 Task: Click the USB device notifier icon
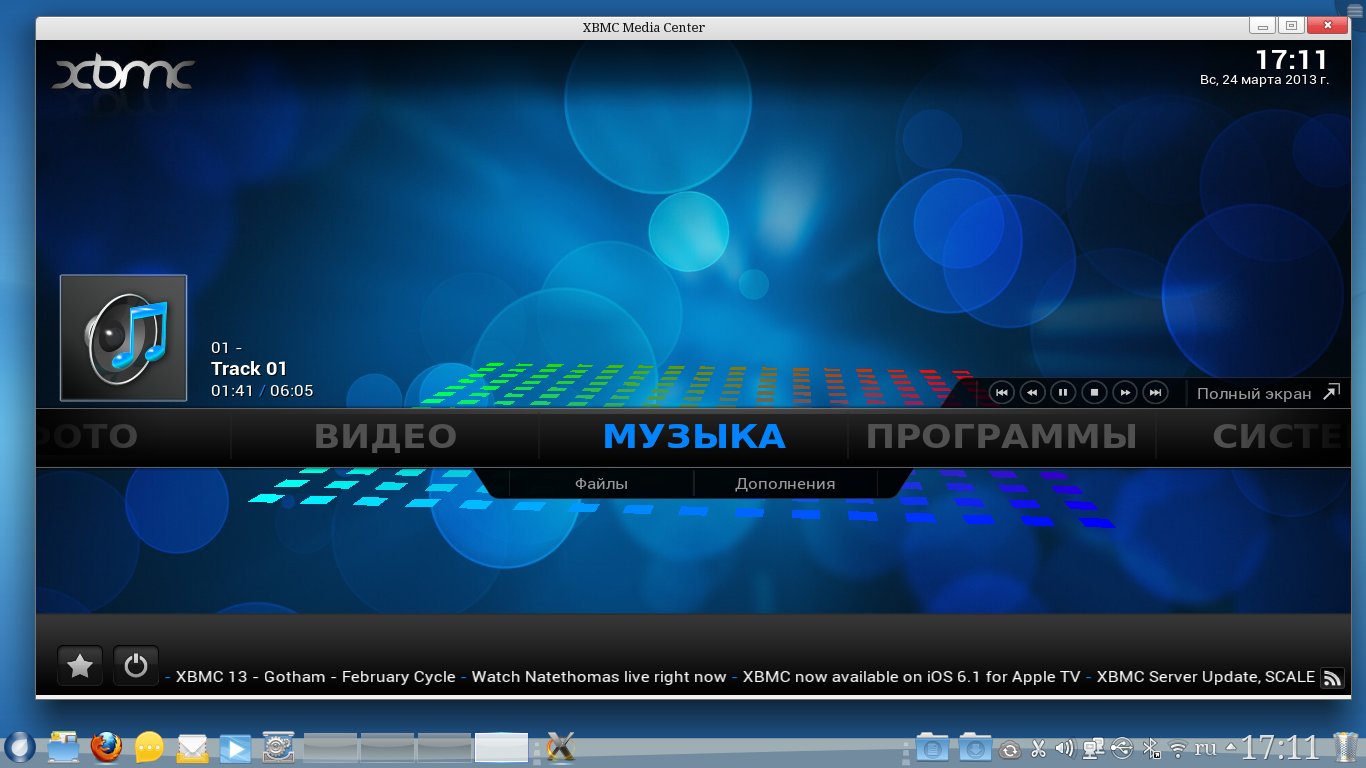(1122, 748)
